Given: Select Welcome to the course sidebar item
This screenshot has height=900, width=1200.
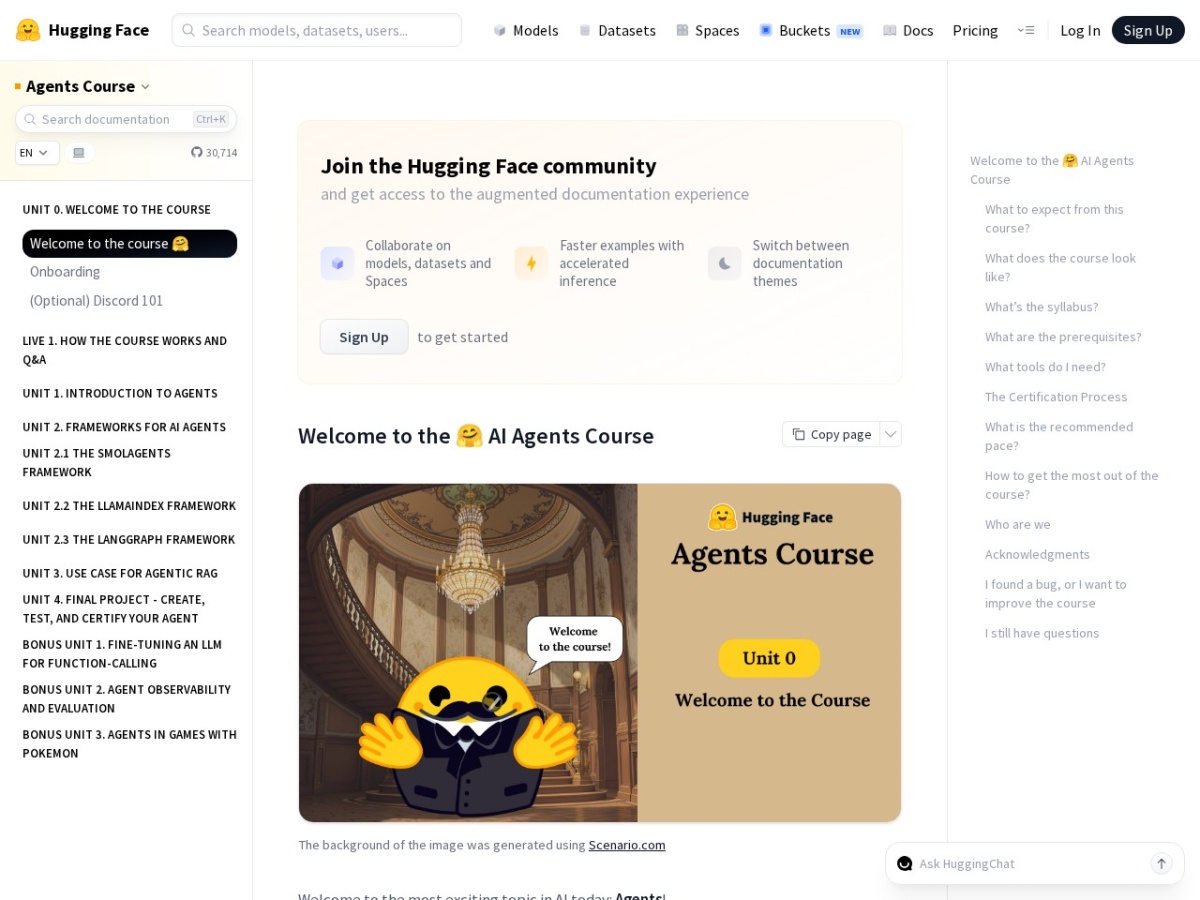Looking at the screenshot, I should [x=130, y=244].
